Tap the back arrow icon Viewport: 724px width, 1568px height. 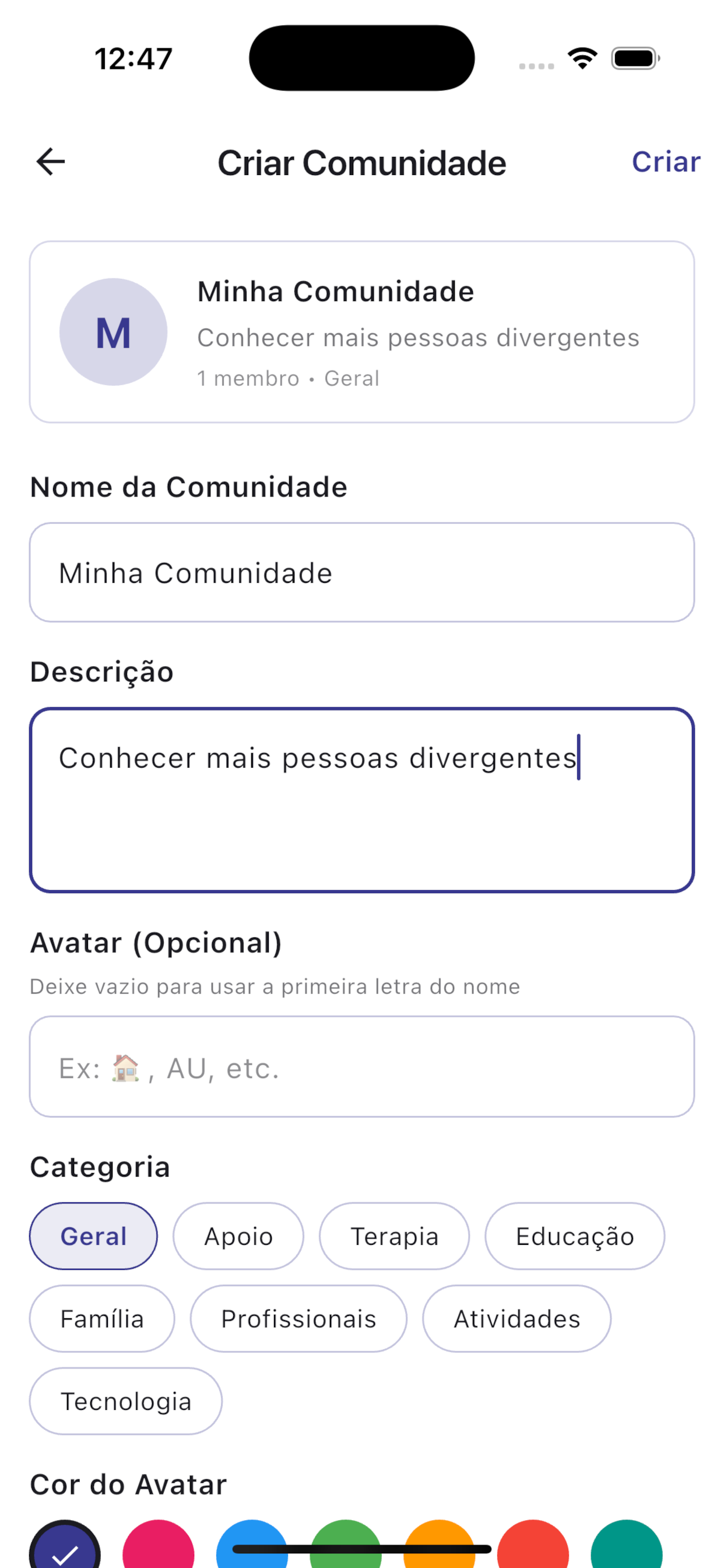click(x=51, y=162)
